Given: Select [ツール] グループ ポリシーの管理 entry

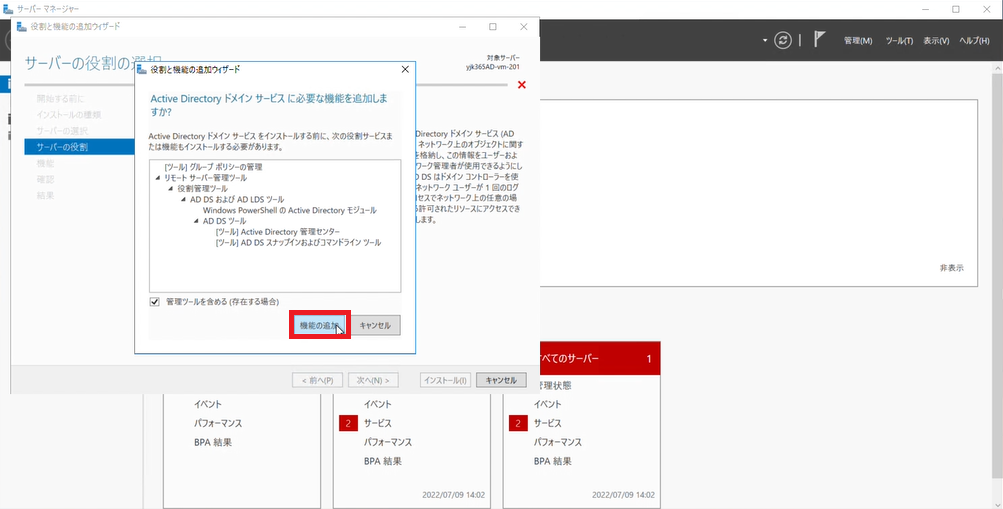Looking at the screenshot, I should (213, 167).
